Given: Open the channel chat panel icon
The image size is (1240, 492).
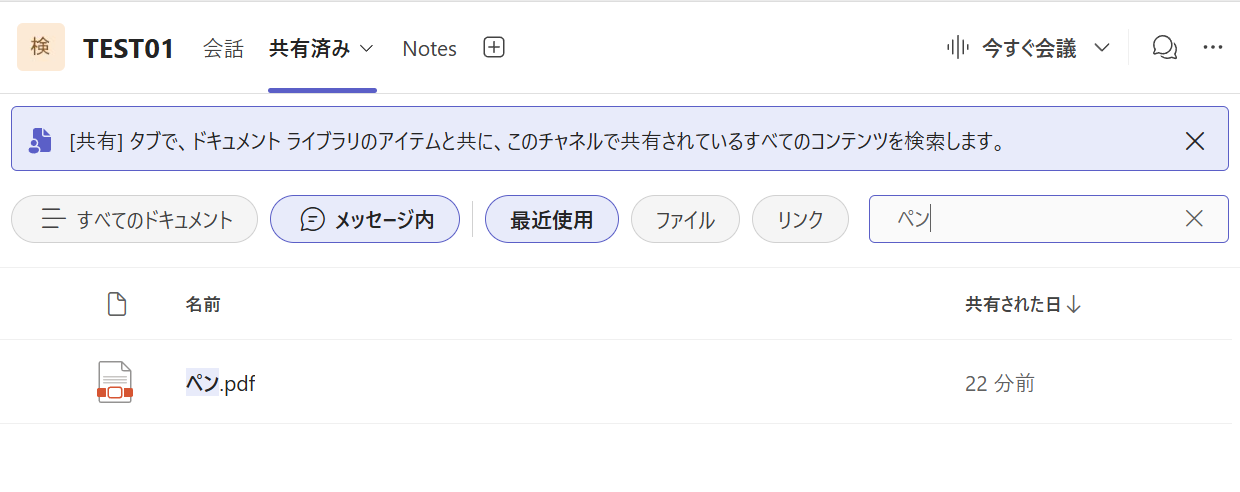Looking at the screenshot, I should pos(1164,47).
